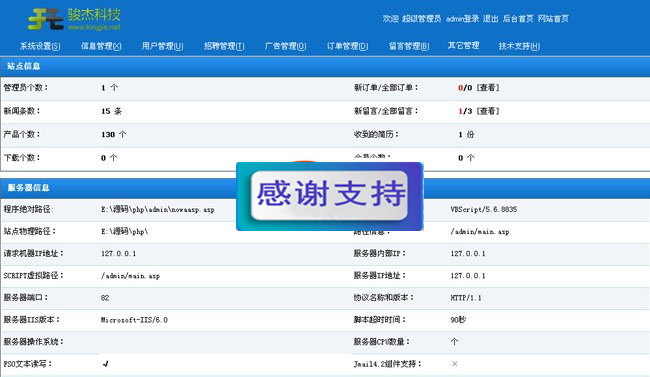Select the Microsoft-IIS/6.0 value

134,320
